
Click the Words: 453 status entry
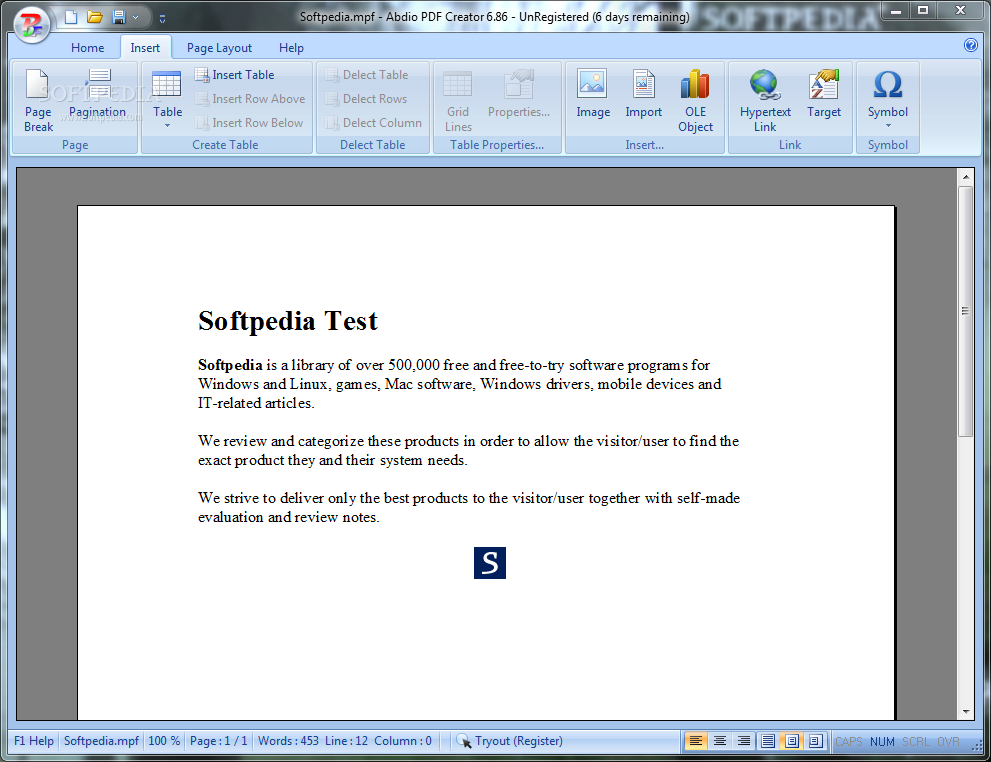[x=288, y=741]
